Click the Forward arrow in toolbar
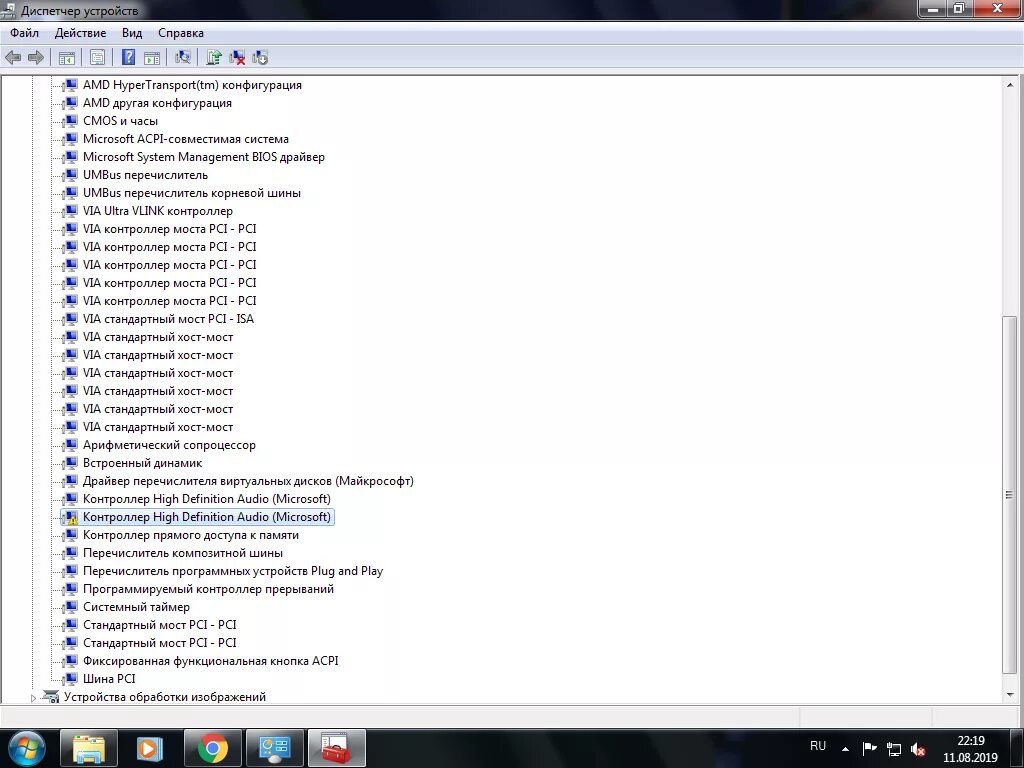The image size is (1024, 768). pos(36,57)
